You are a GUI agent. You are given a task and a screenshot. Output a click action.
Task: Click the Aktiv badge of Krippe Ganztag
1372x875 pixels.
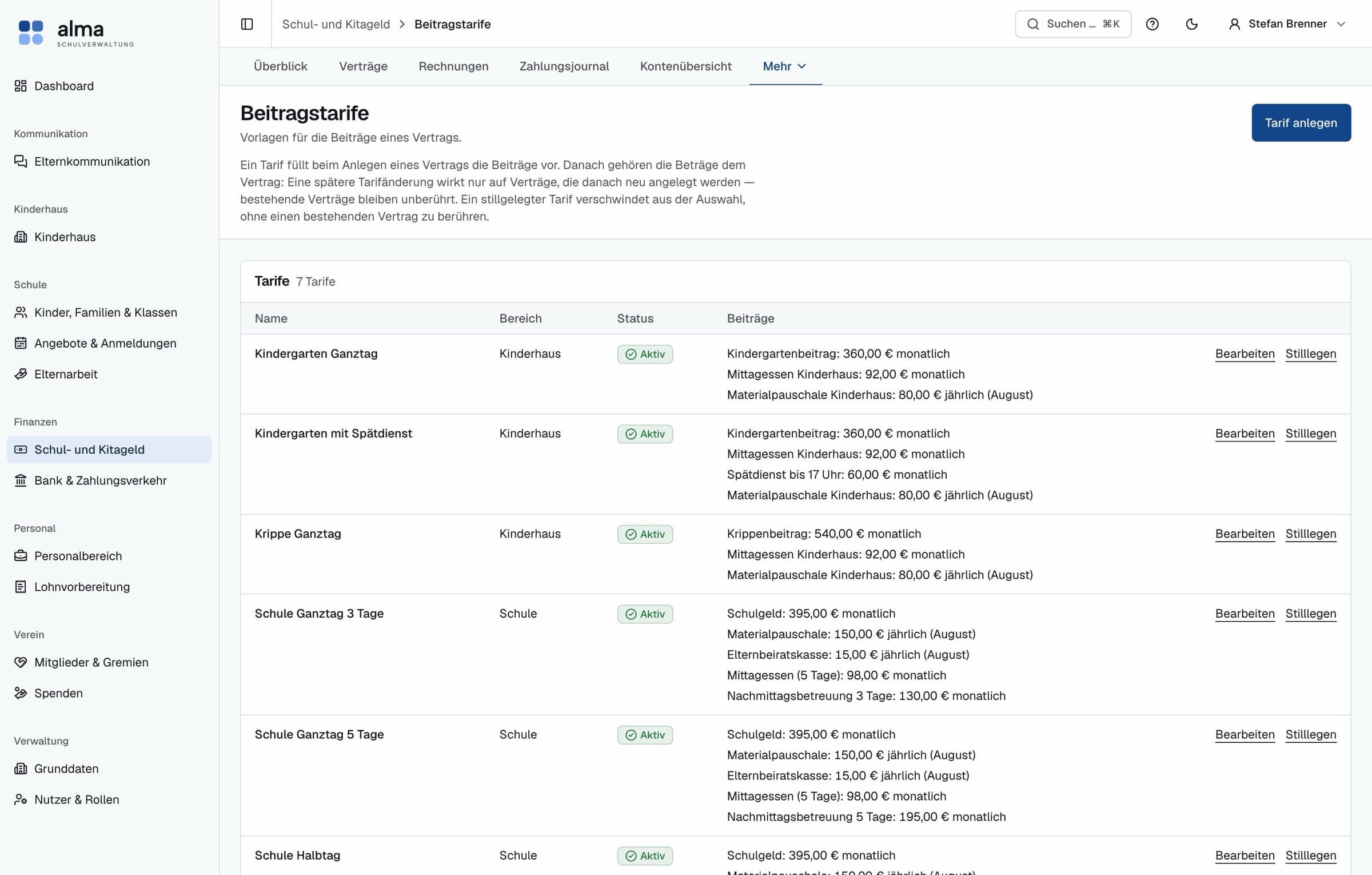click(x=645, y=534)
